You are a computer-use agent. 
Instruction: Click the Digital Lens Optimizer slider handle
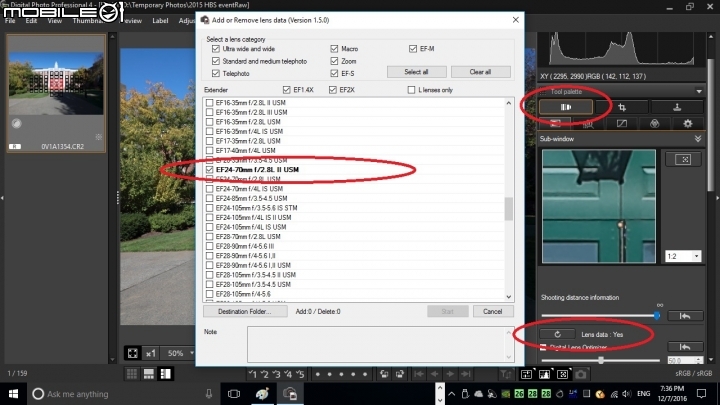(x=601, y=360)
